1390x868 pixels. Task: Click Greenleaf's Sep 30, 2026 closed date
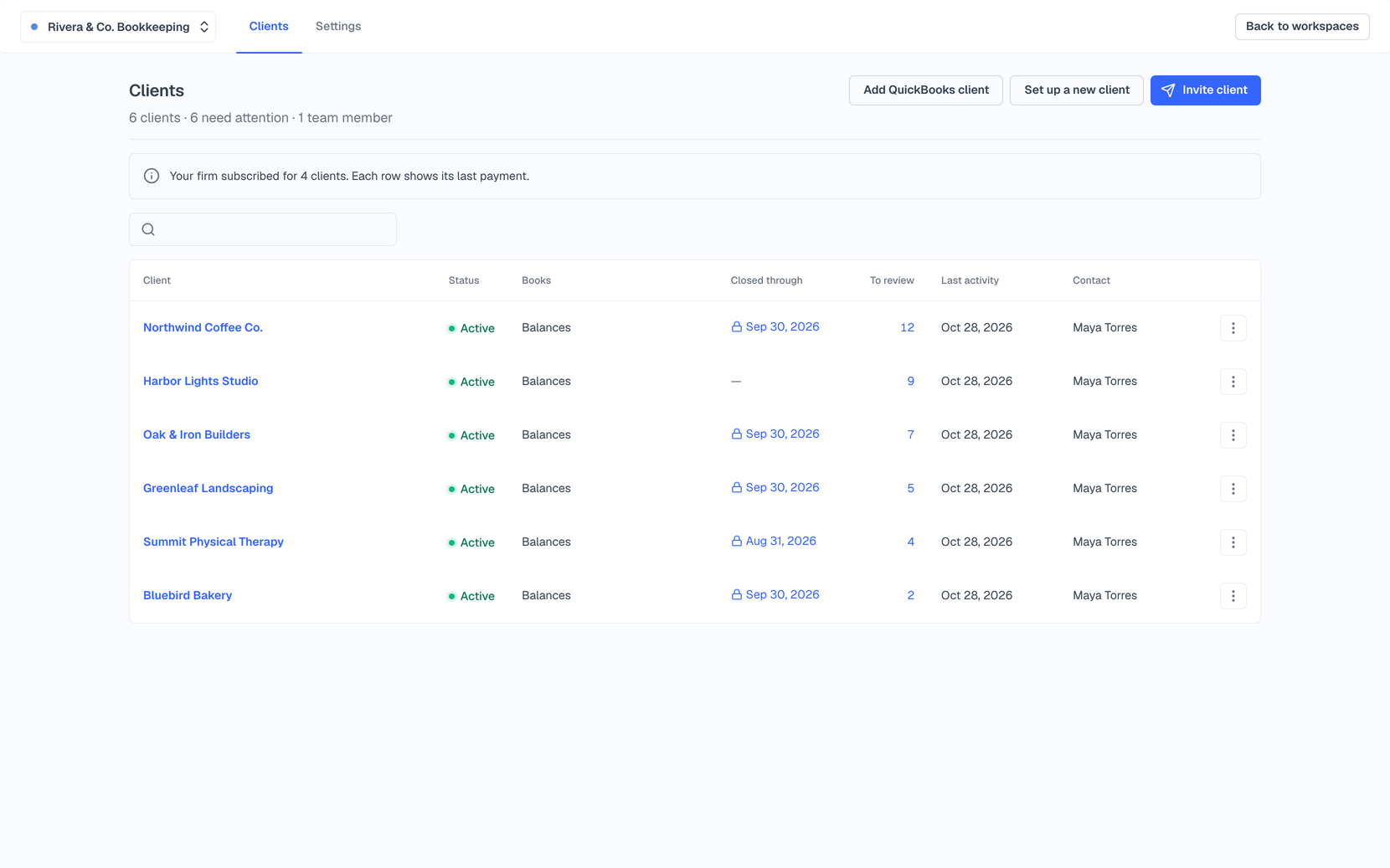(x=775, y=487)
